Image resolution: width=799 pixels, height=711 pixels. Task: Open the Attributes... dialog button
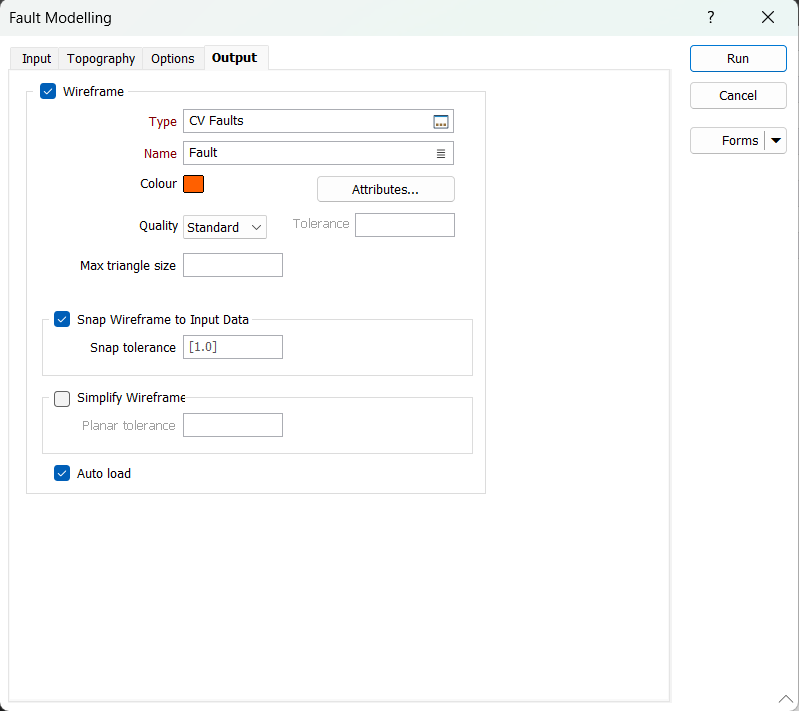pos(385,189)
